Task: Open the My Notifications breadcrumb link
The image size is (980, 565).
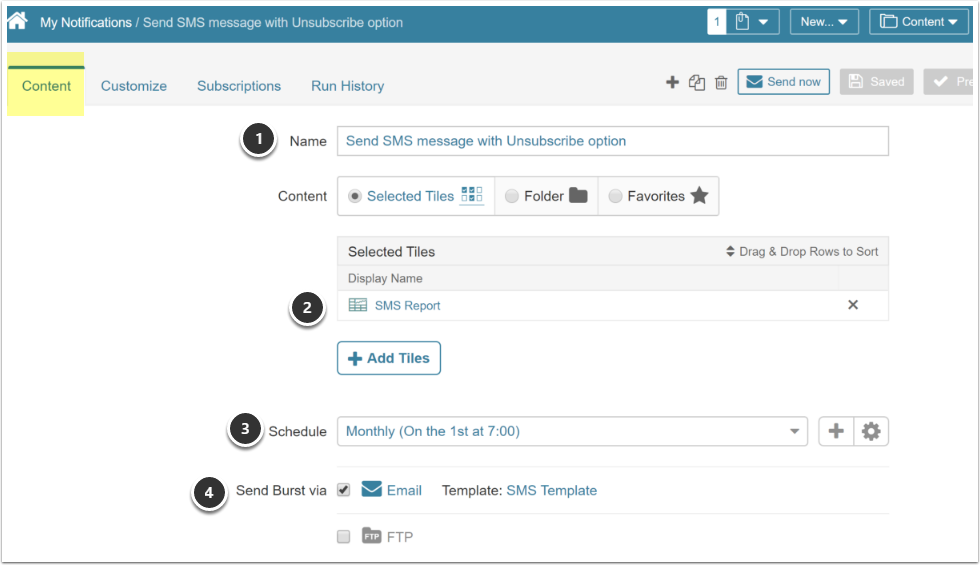Action: coord(86,22)
